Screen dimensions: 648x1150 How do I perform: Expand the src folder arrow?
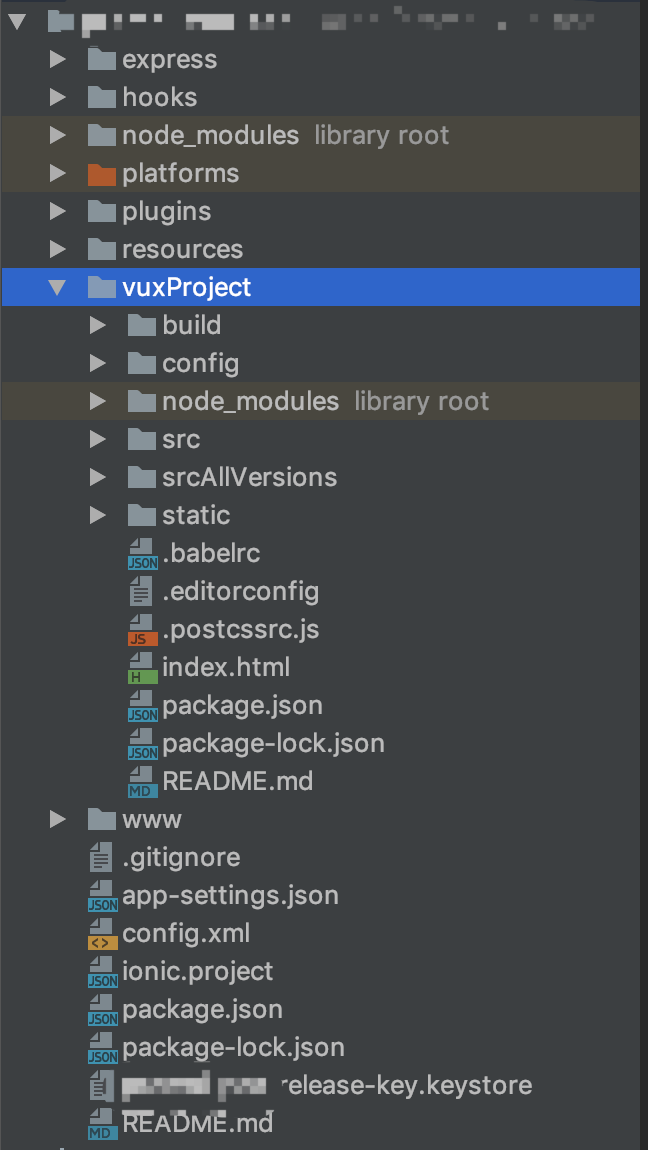pos(98,440)
